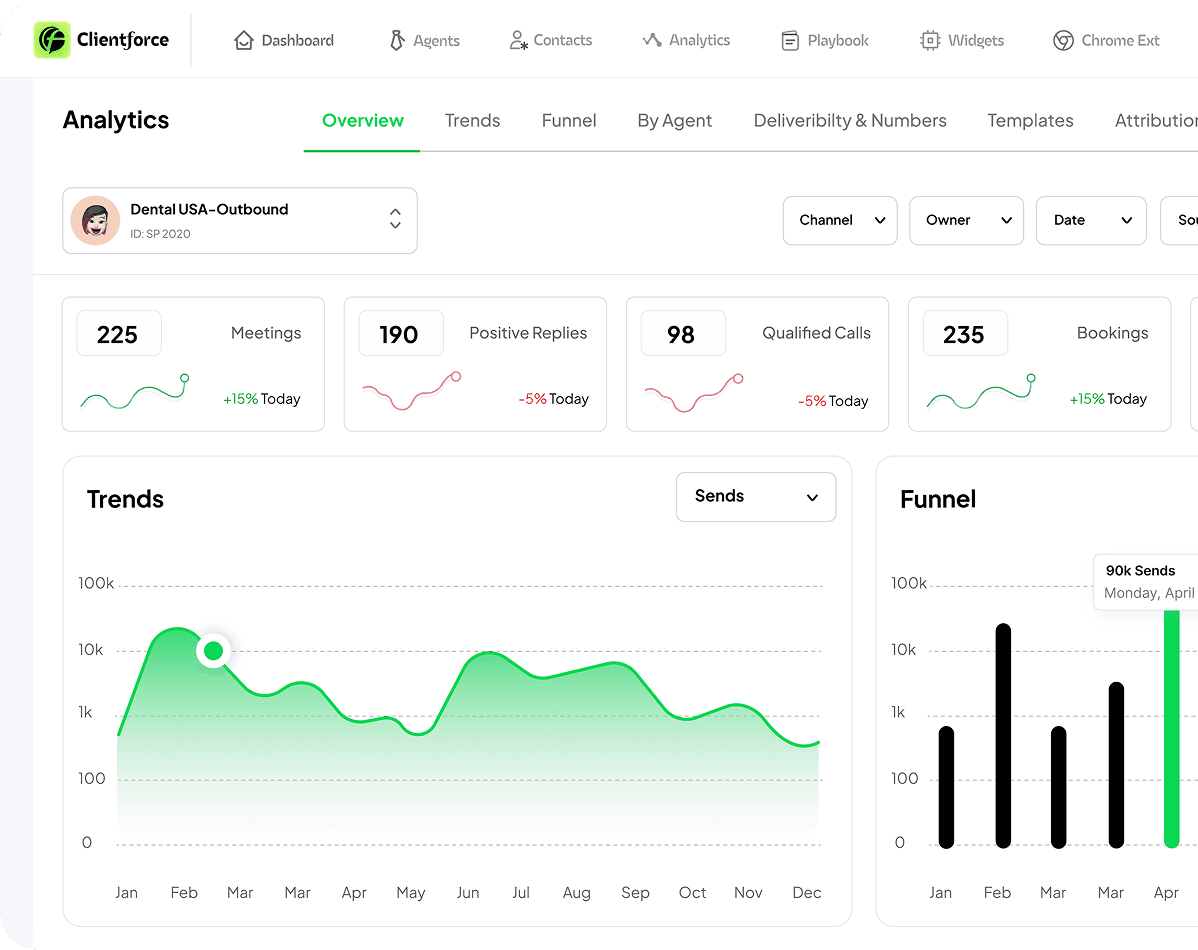Screen dimensions: 1198x950
Task: Open the Channel filter dropdown
Action: [x=840, y=220]
